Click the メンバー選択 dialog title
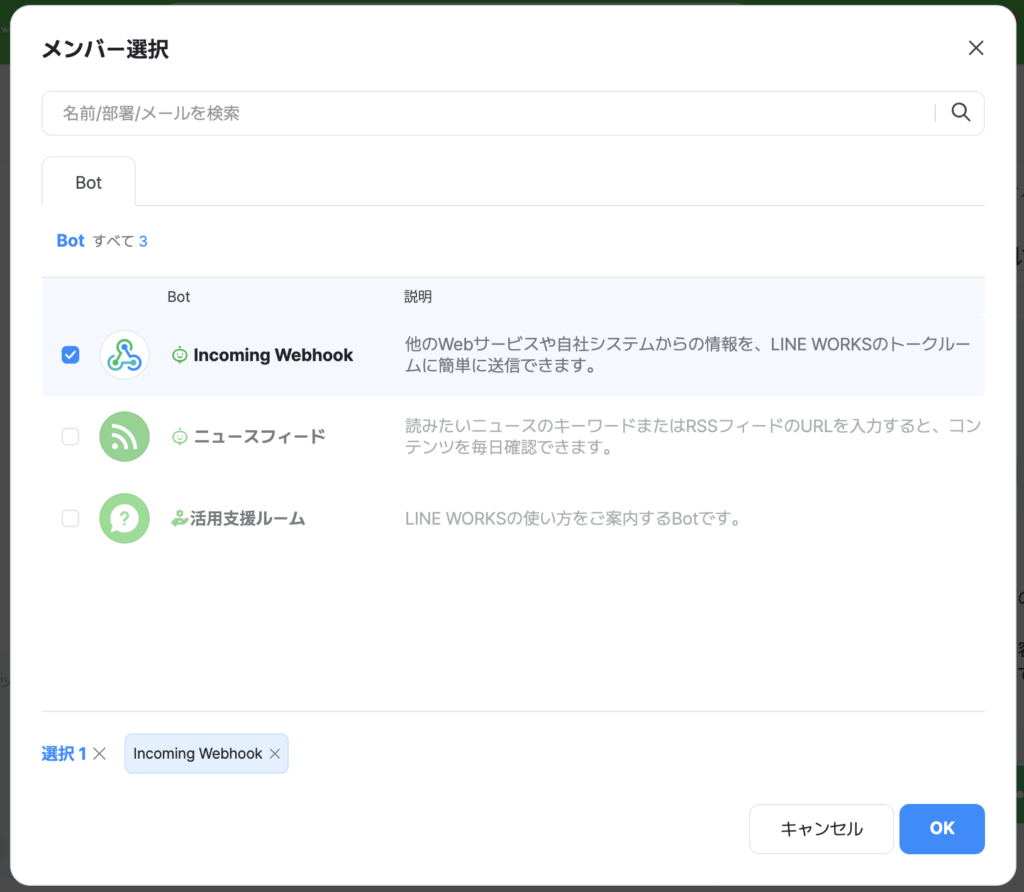 pyautogui.click(x=105, y=49)
